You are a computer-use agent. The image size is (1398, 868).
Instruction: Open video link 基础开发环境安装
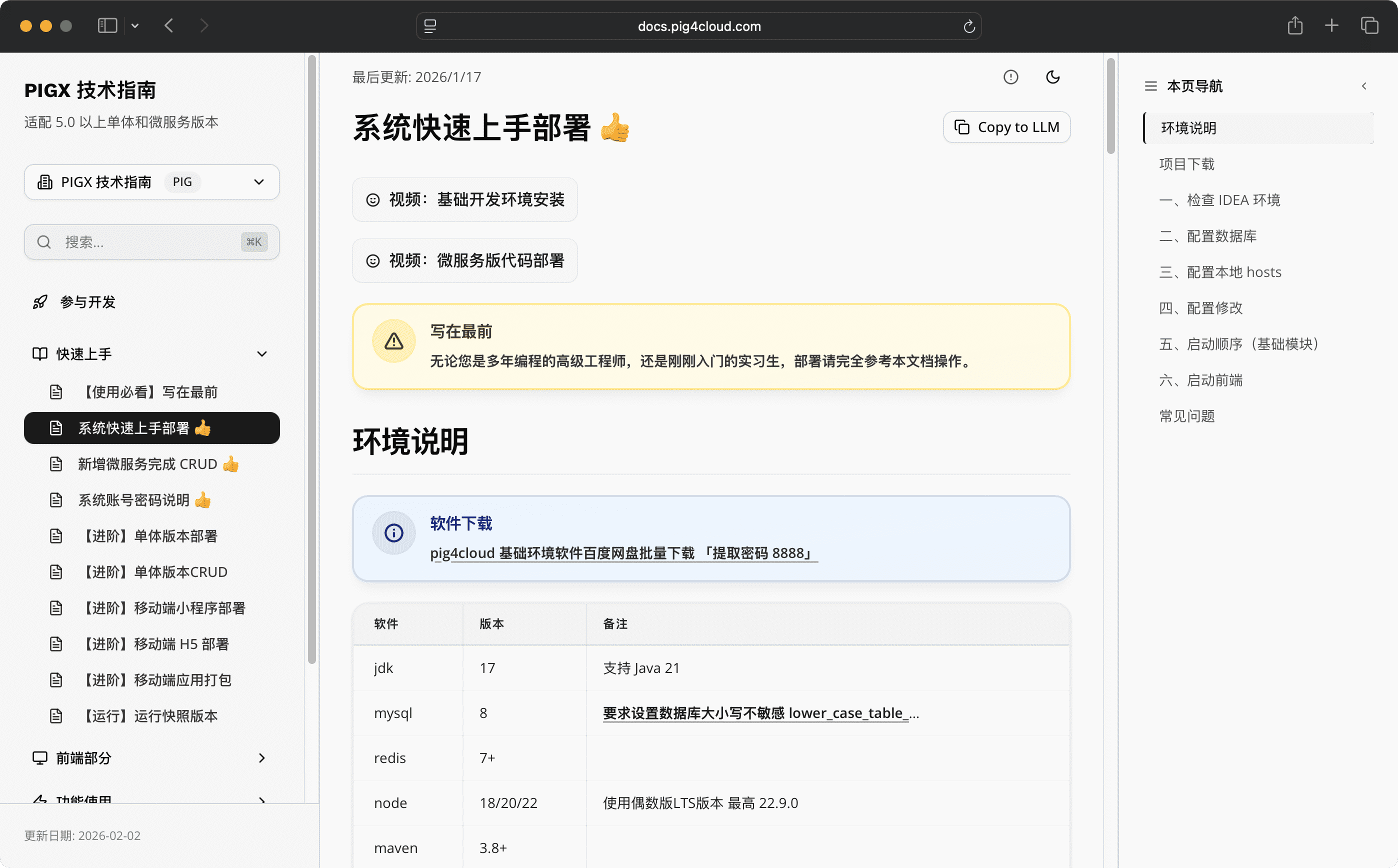tap(465, 199)
